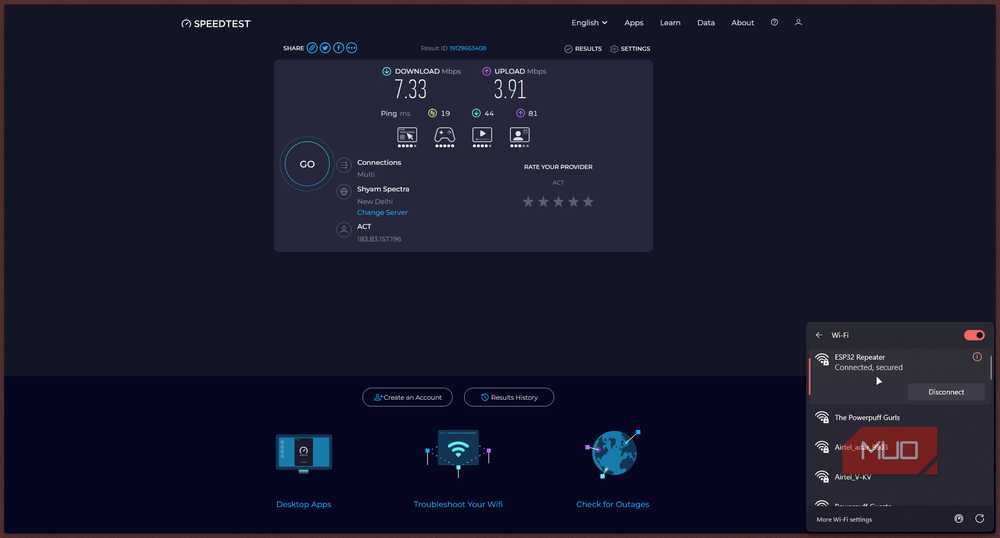Open the Results tab

583,48
